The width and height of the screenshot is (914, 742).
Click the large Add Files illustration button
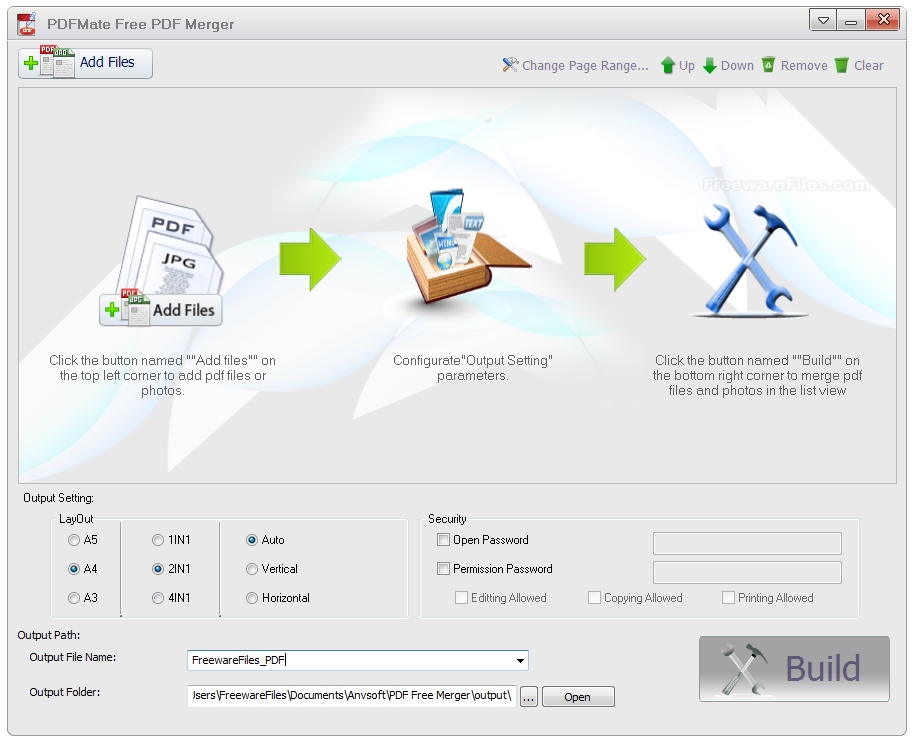pos(161,310)
